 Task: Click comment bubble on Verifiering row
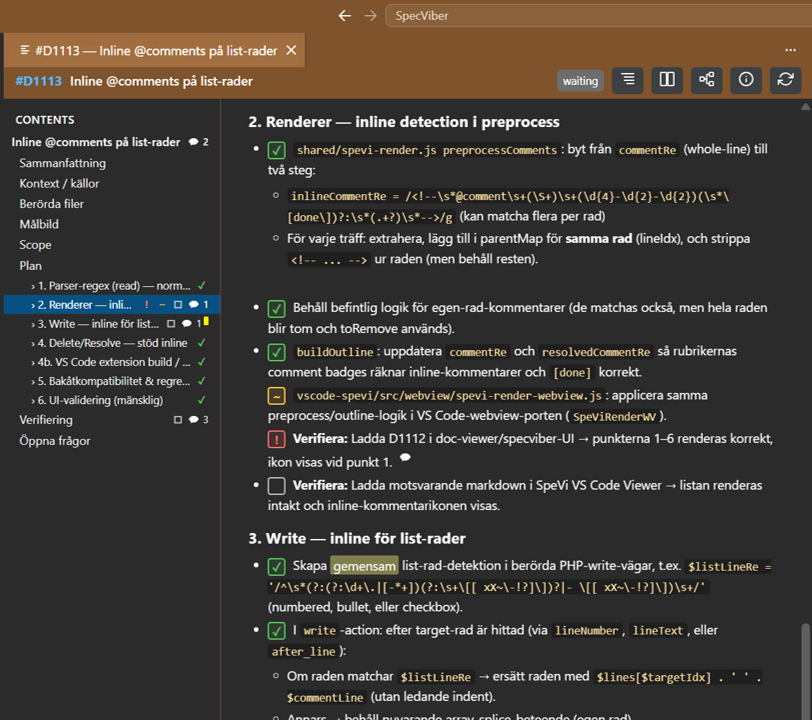pos(194,420)
